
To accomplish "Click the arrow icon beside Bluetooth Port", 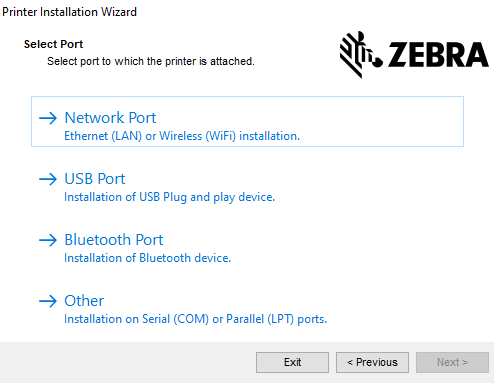I will pyautogui.click(x=48, y=240).
